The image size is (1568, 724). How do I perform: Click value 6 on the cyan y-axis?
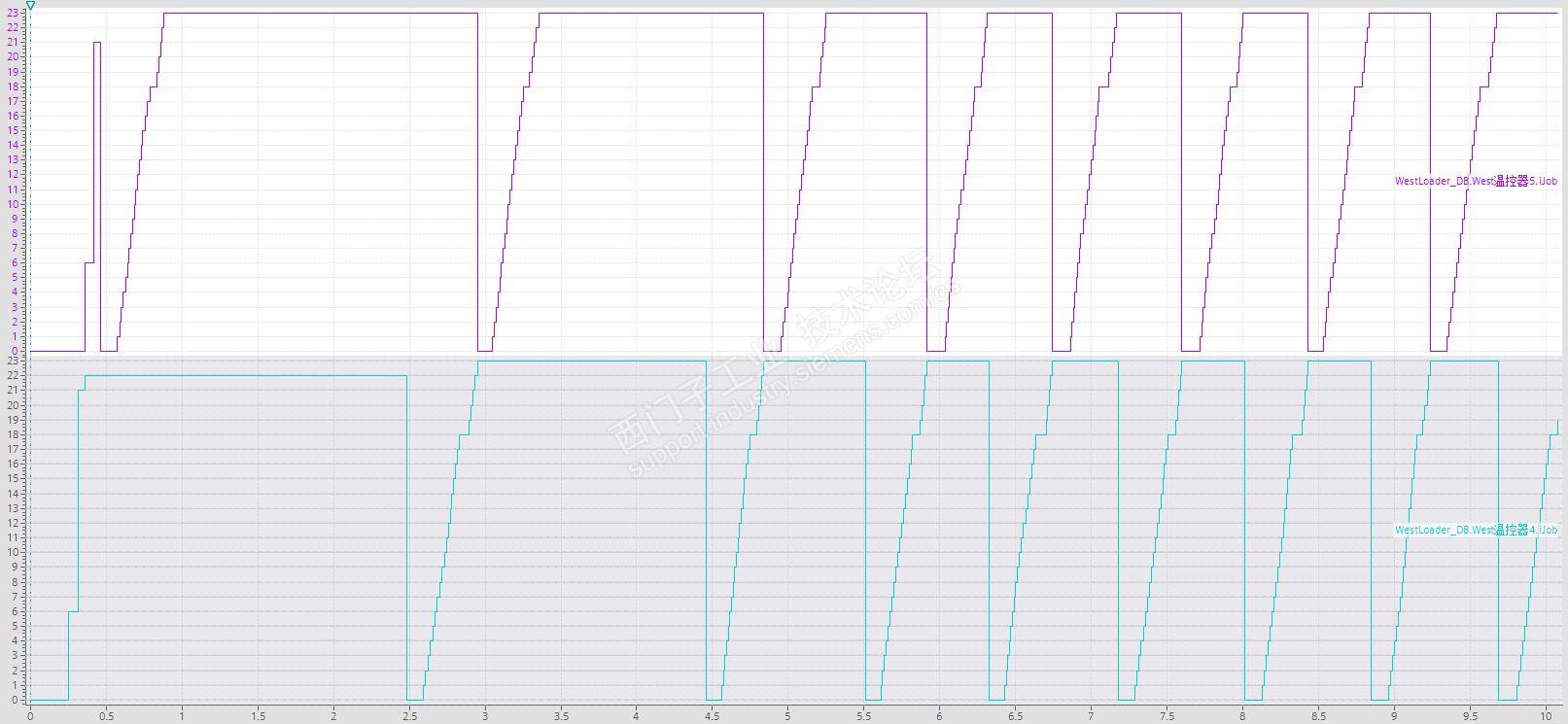click(16, 611)
